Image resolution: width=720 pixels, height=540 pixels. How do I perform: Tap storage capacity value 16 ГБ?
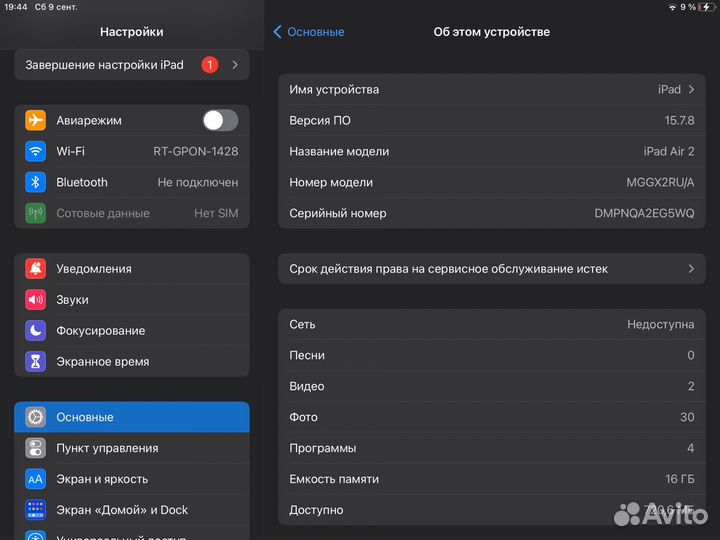(680, 479)
